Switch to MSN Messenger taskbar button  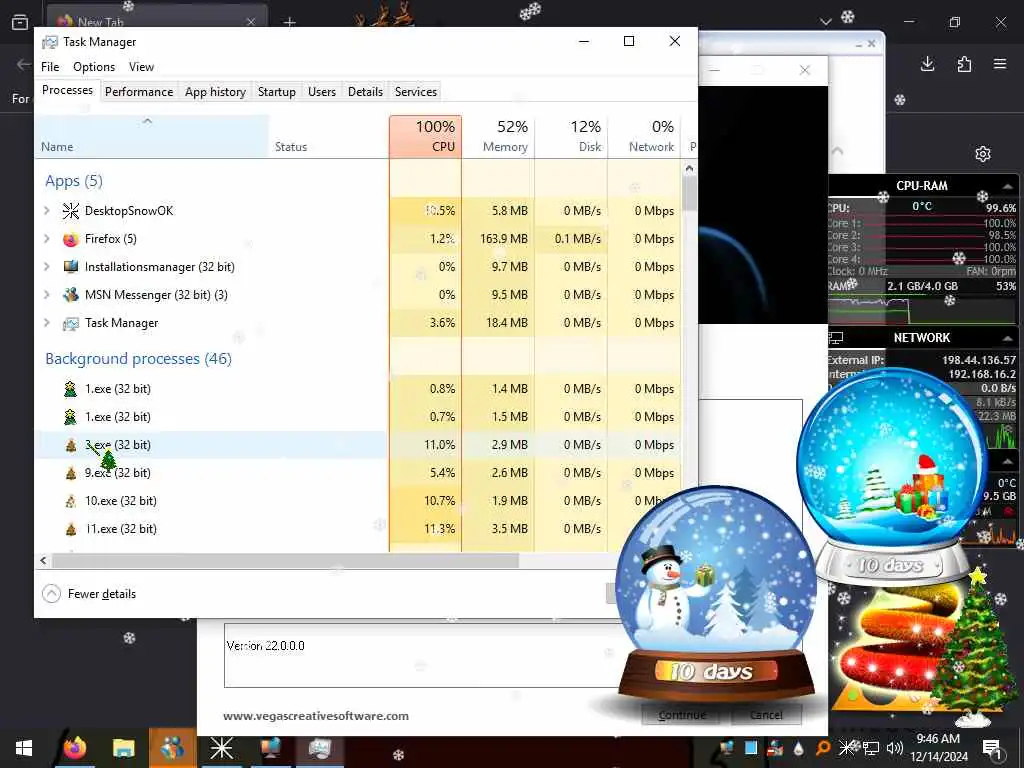172,748
